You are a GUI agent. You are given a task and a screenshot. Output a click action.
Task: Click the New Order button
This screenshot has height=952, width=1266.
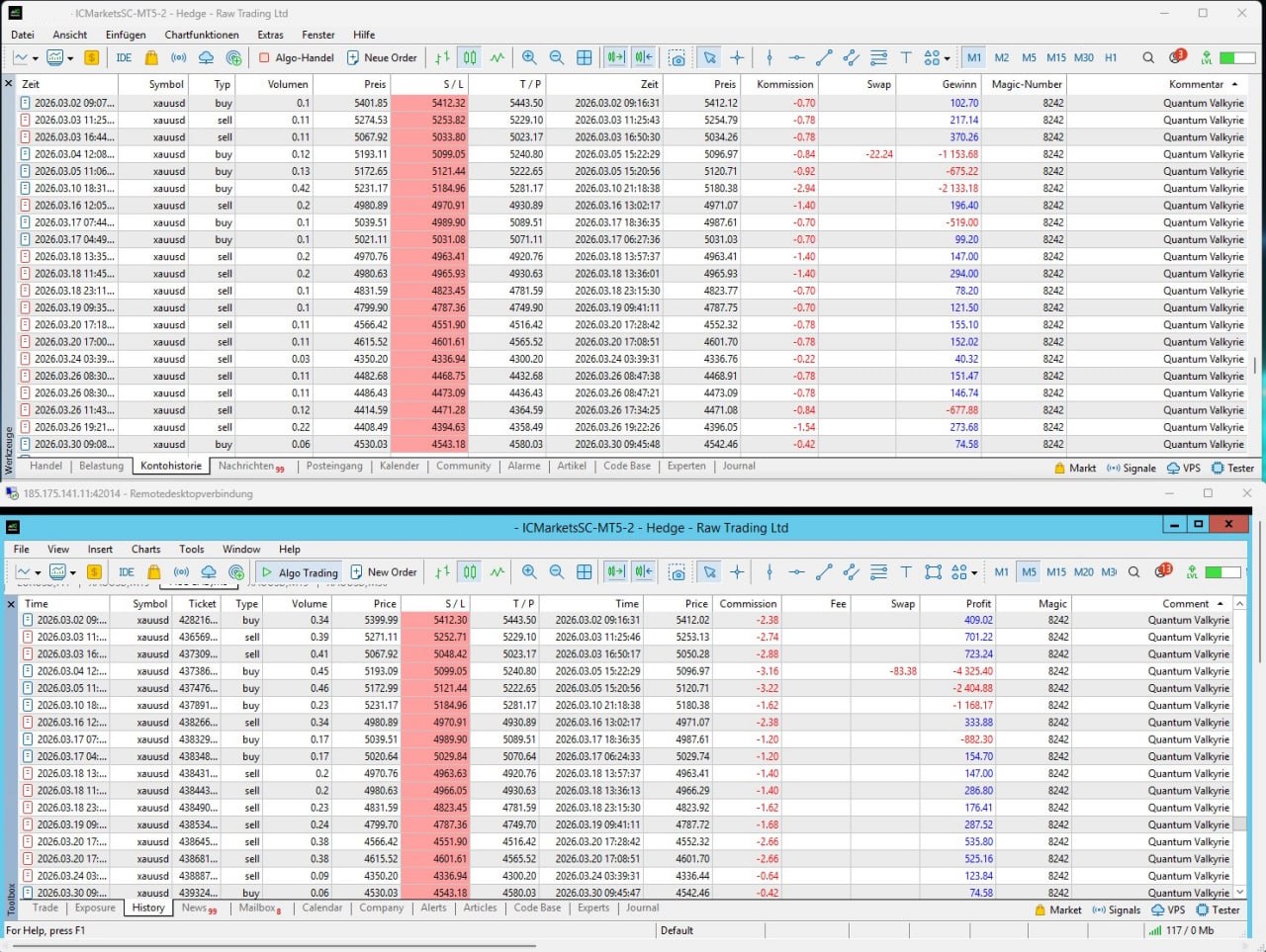(x=384, y=571)
